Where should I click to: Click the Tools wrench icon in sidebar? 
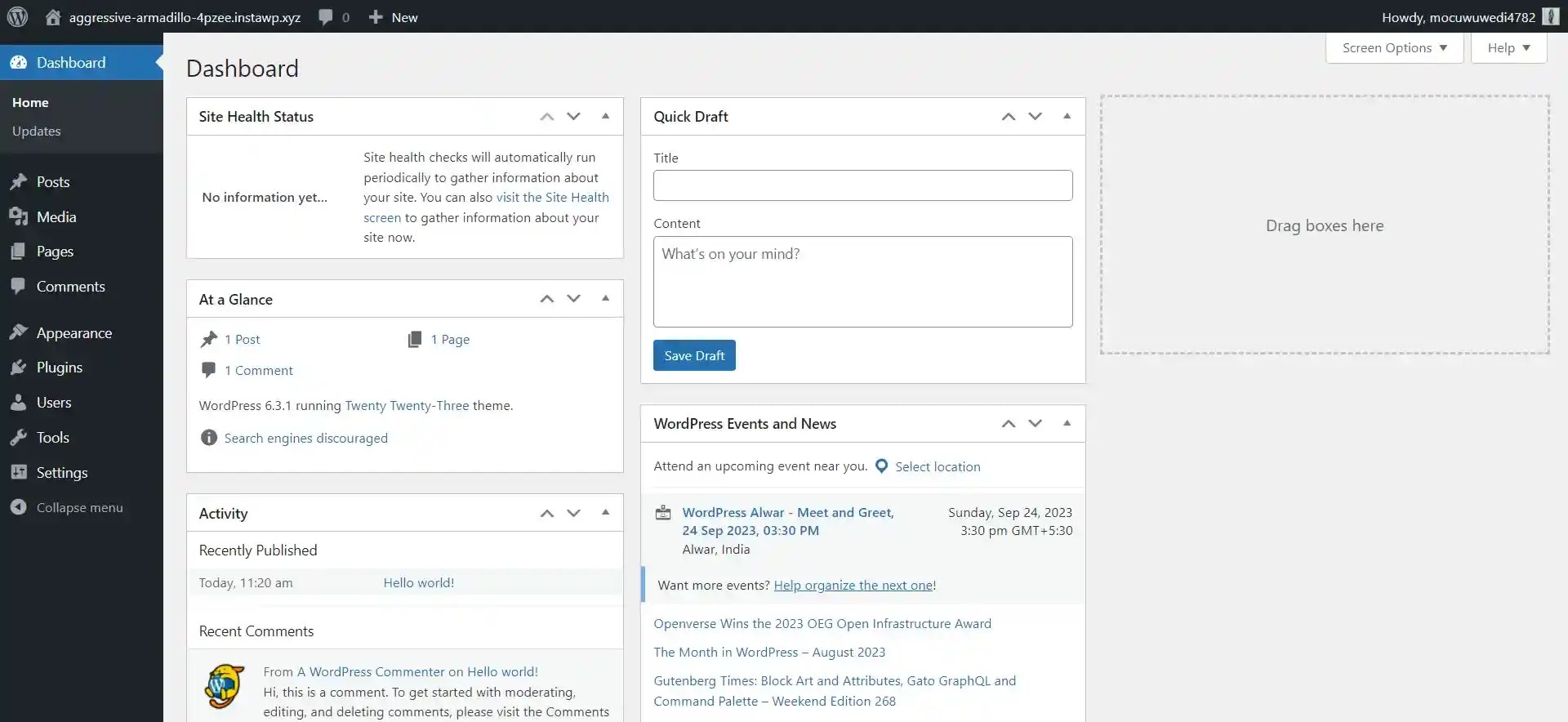click(x=18, y=437)
